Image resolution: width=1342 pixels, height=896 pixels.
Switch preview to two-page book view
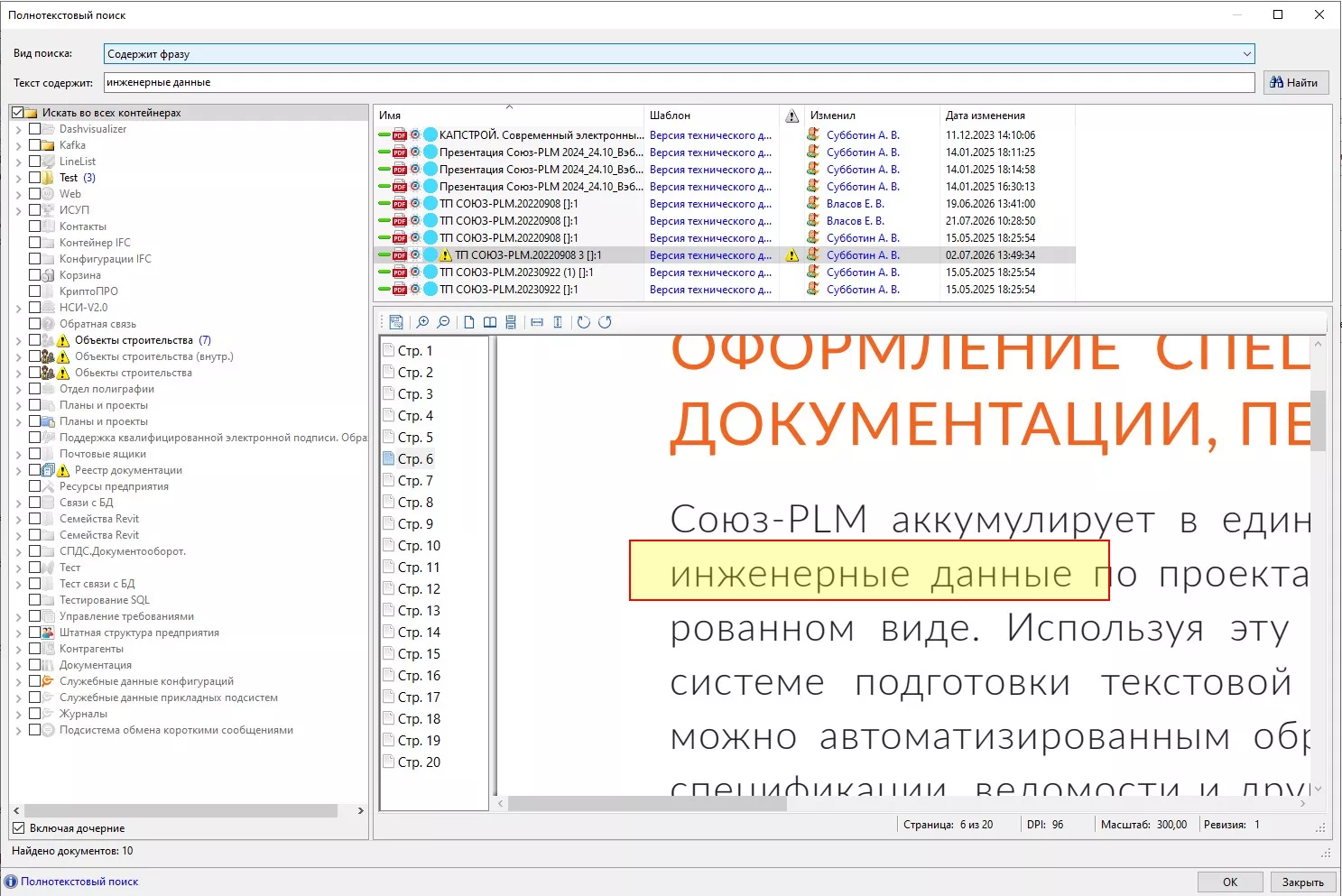(490, 322)
